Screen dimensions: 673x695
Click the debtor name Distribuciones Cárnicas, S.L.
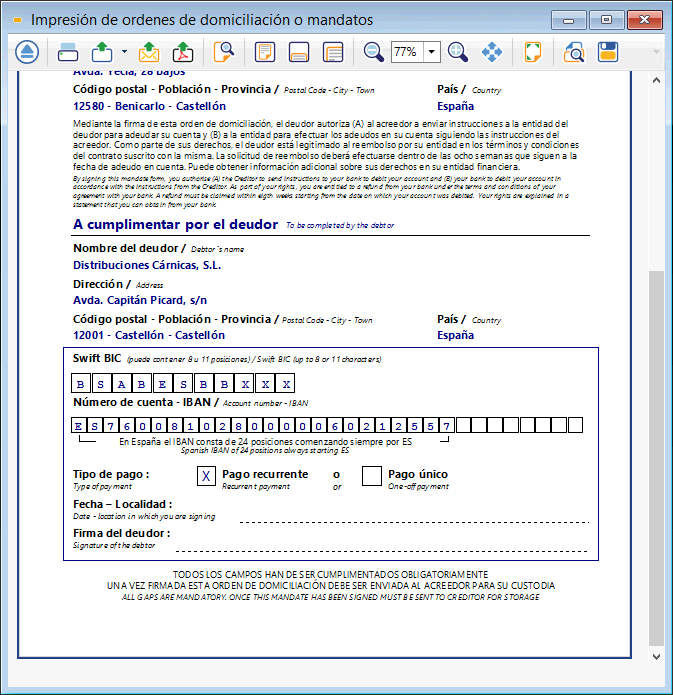tap(147, 265)
